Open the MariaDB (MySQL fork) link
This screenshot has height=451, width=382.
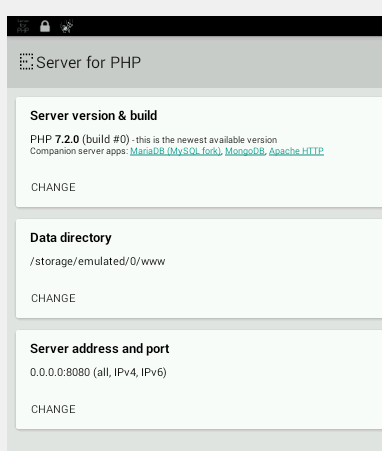coord(175,151)
